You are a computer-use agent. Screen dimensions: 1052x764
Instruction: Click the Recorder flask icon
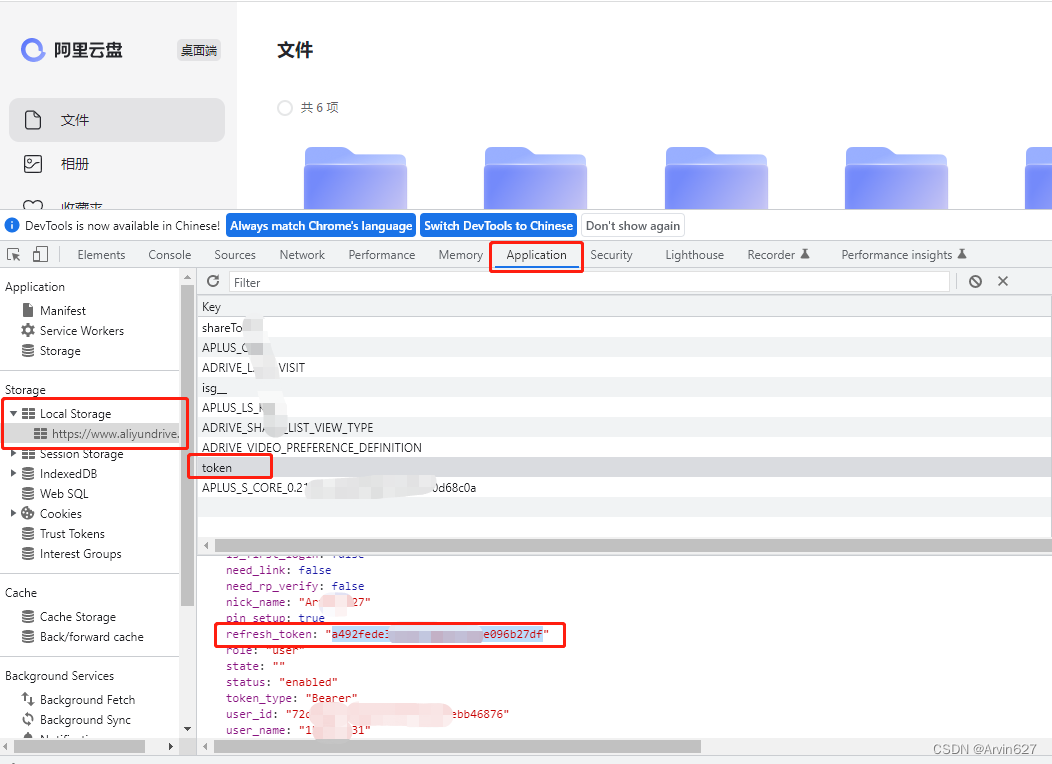[x=805, y=254]
